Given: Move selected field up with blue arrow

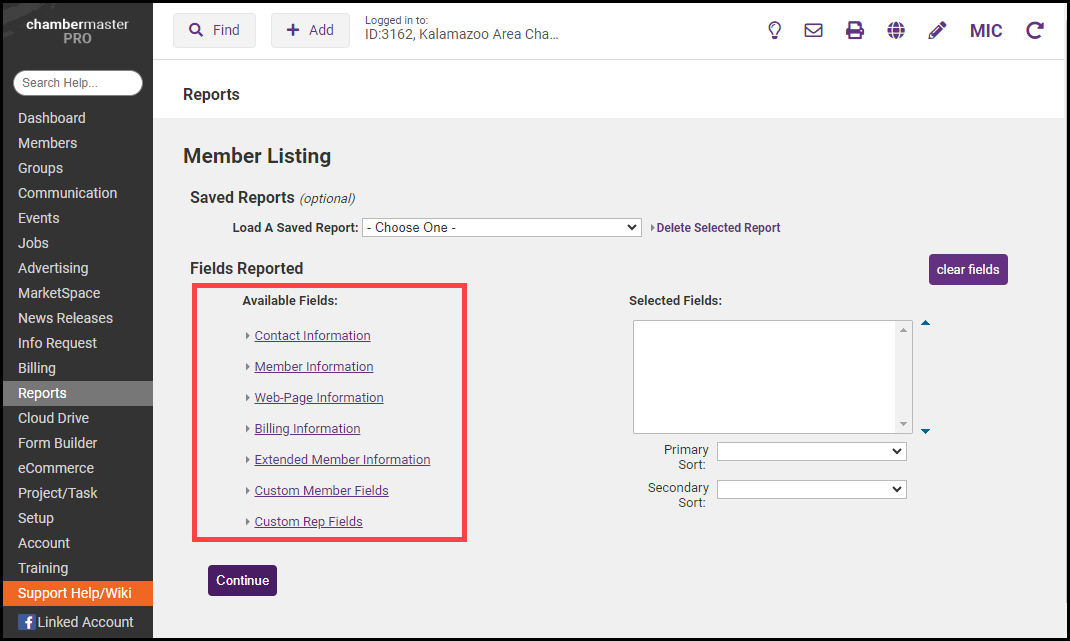Looking at the screenshot, I should click(925, 323).
